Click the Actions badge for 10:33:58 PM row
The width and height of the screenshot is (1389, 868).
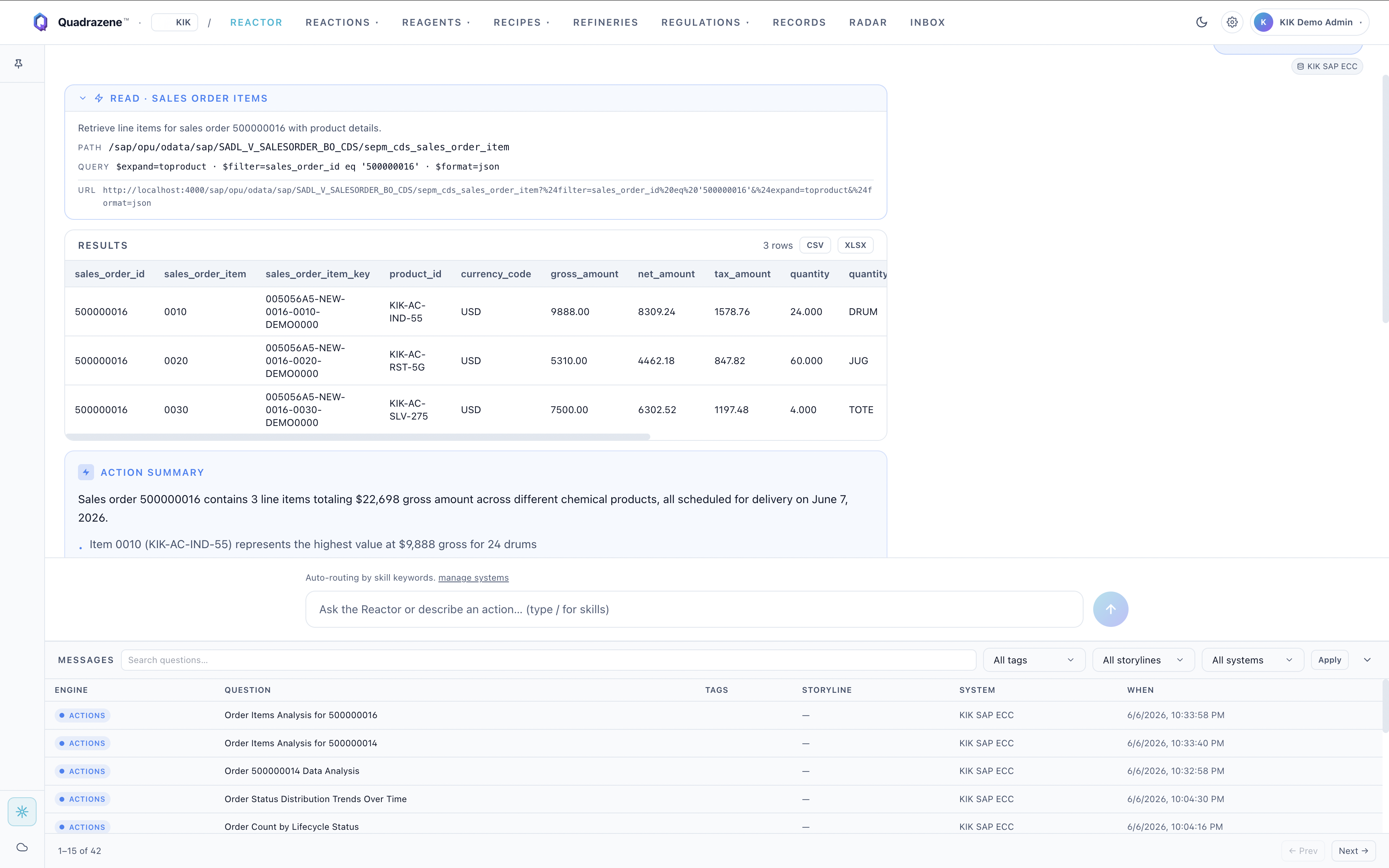pos(83,715)
